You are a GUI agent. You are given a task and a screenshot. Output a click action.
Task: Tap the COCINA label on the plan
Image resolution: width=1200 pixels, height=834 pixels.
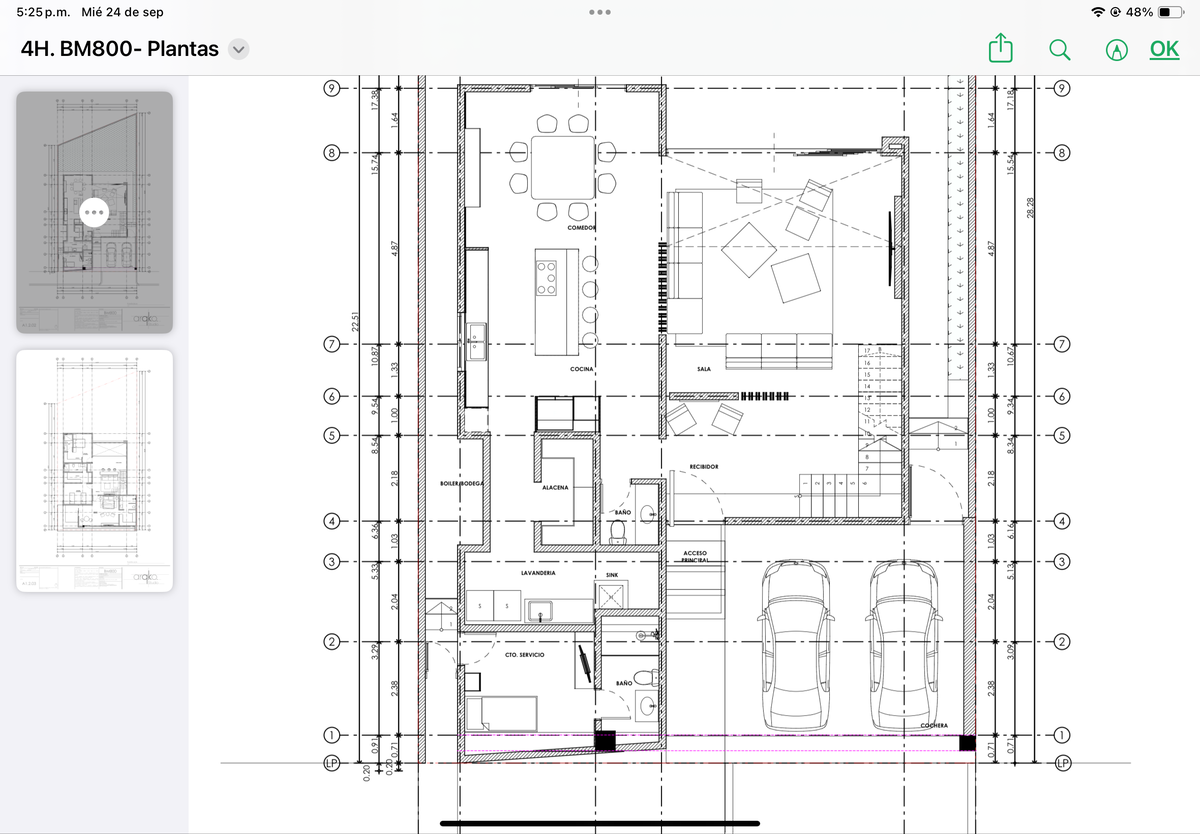581,370
